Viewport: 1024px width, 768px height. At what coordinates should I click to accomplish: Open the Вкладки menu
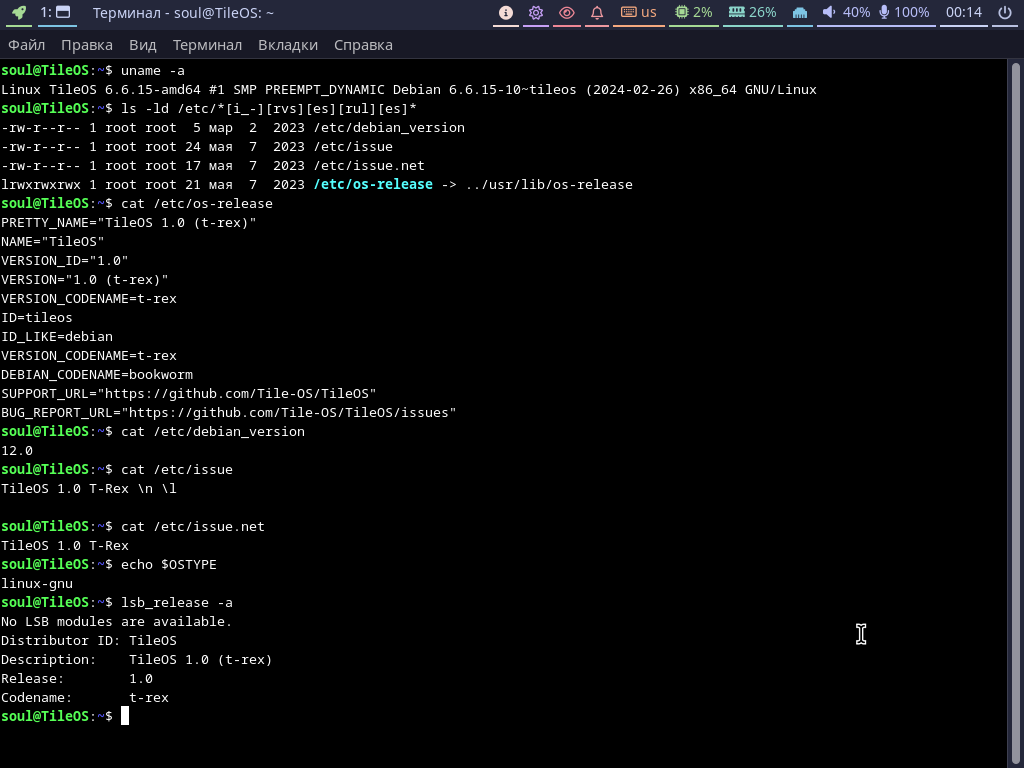coord(288,45)
